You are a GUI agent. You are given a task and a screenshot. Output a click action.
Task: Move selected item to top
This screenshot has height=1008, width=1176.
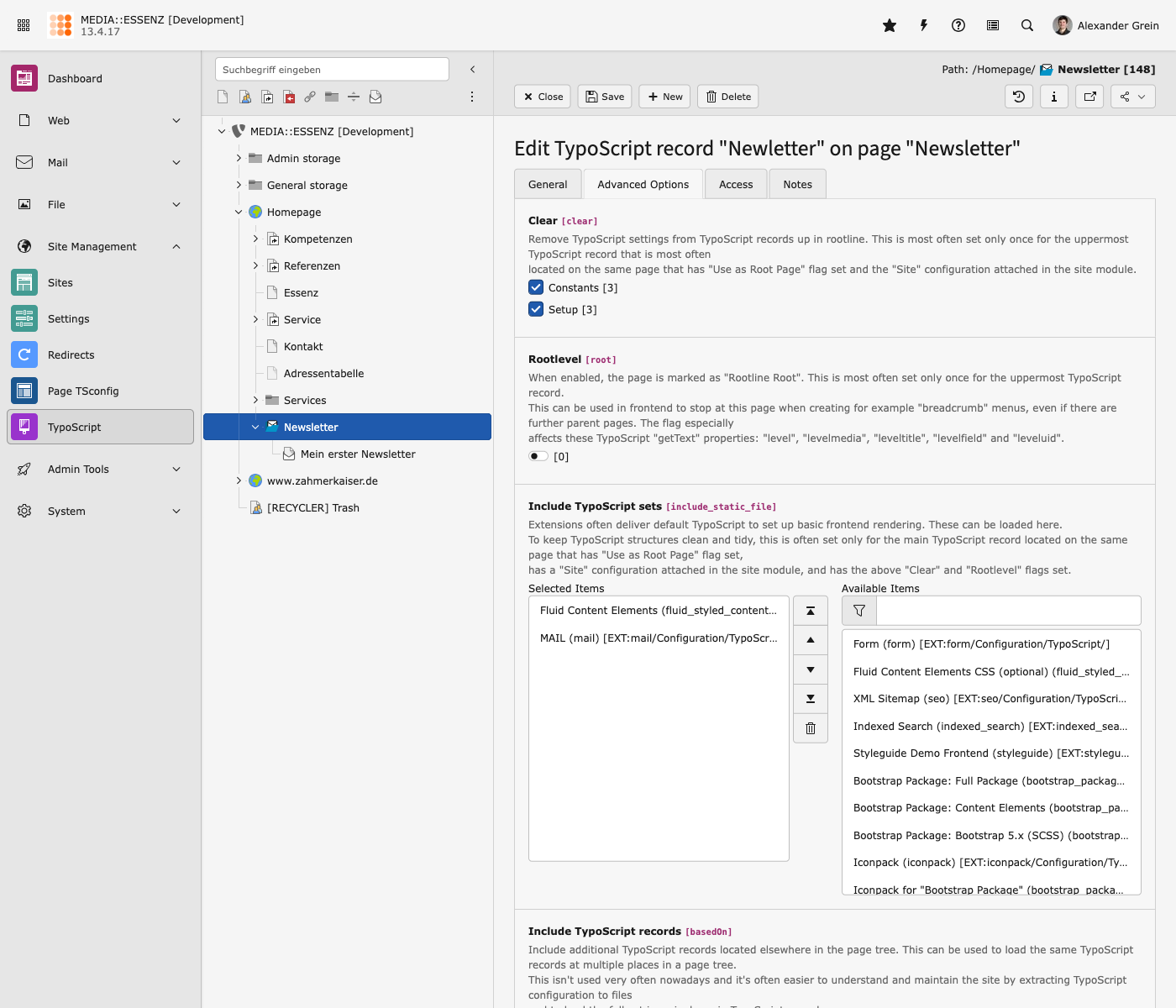pyautogui.click(x=811, y=611)
